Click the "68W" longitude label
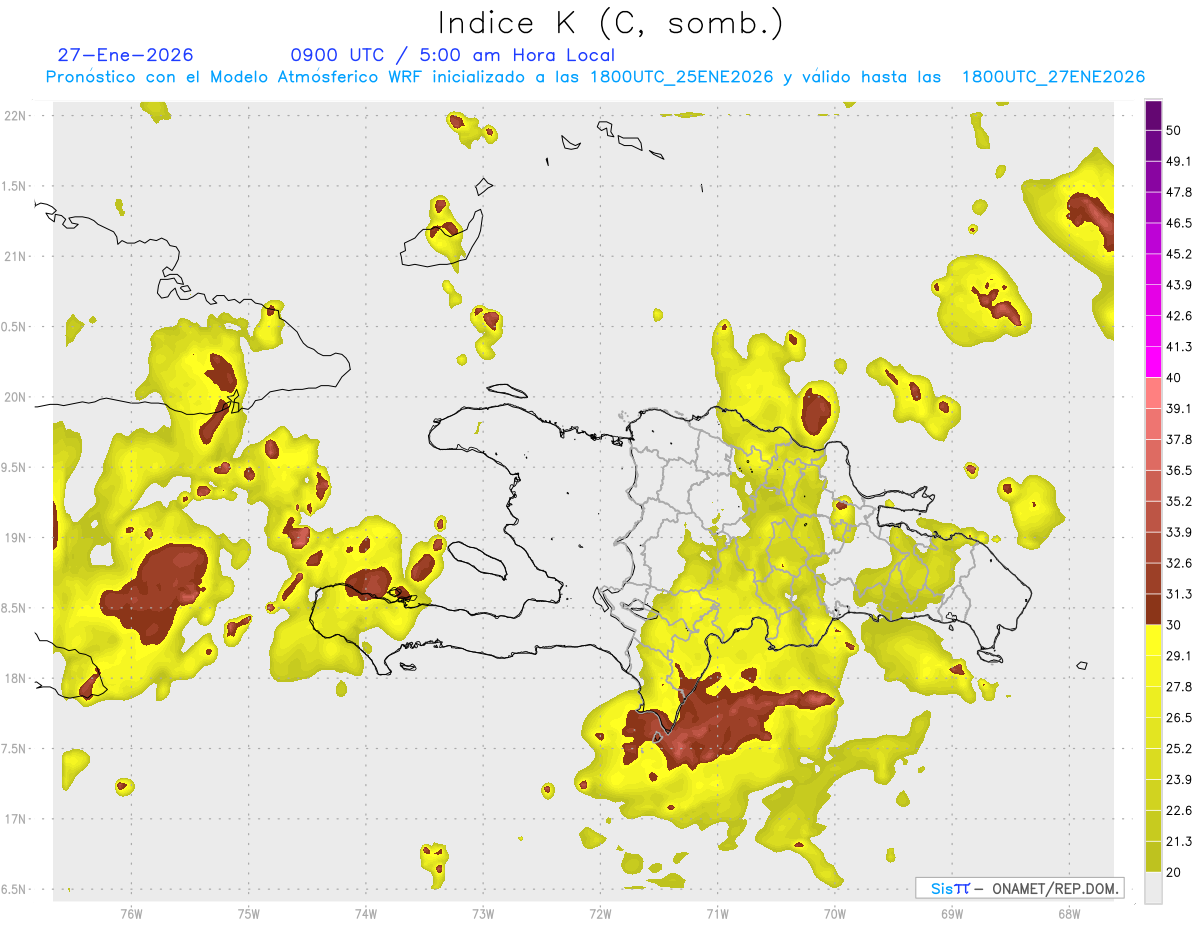Image resolution: width=1200 pixels, height=927 pixels. click(1069, 913)
